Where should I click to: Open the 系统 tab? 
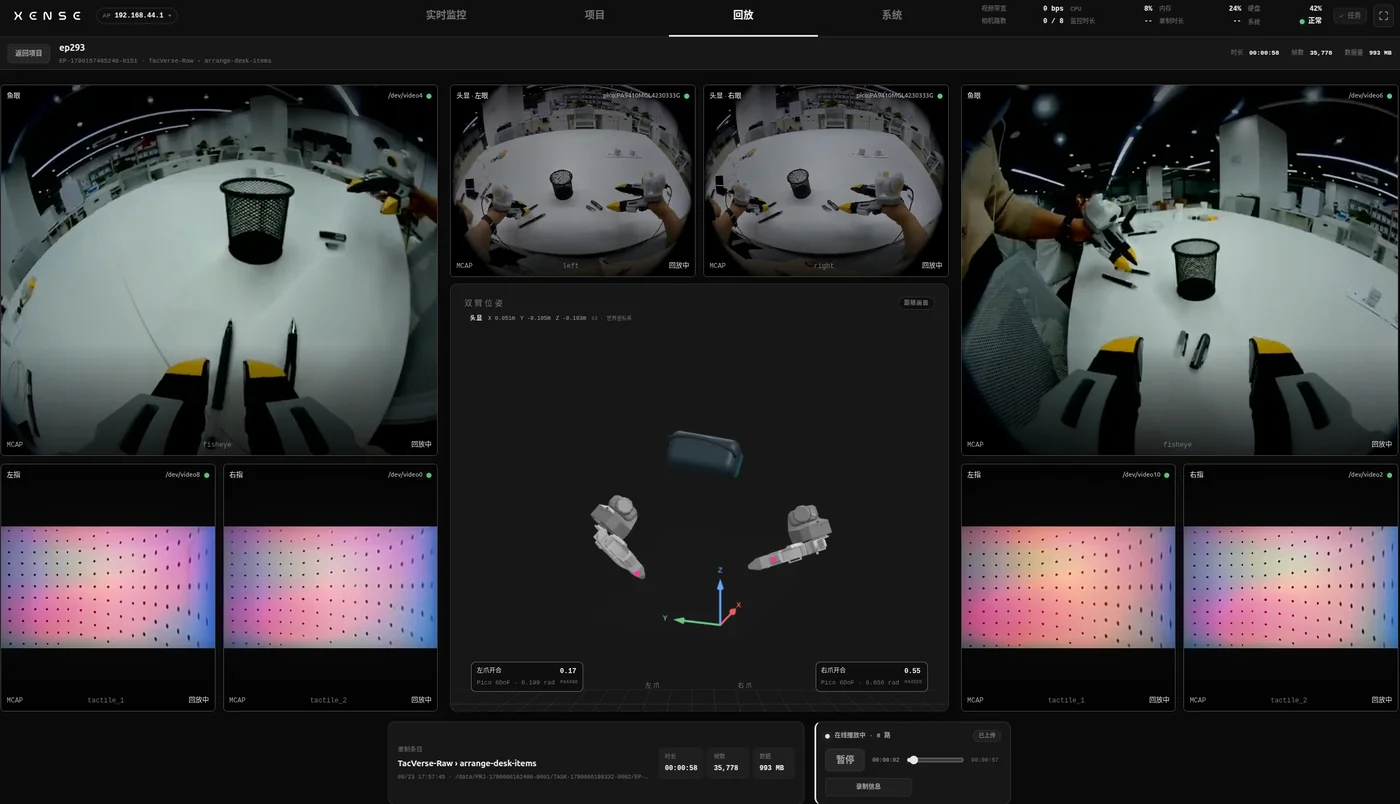pos(892,15)
